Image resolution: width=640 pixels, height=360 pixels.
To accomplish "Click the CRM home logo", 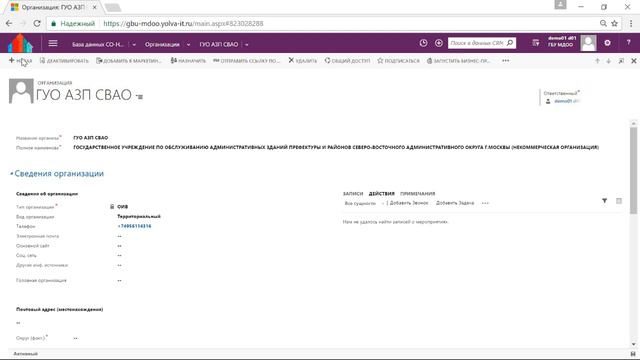I will (20, 43).
